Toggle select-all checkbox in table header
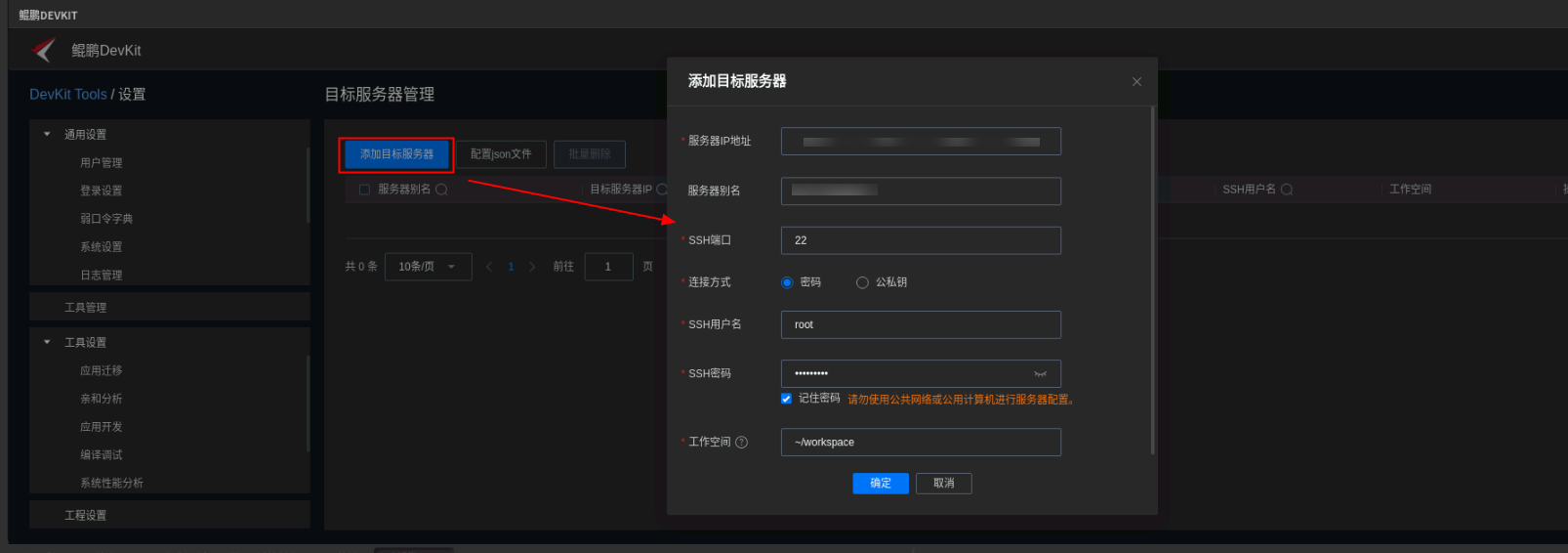Image resolution: width=1568 pixels, height=553 pixels. point(364,190)
